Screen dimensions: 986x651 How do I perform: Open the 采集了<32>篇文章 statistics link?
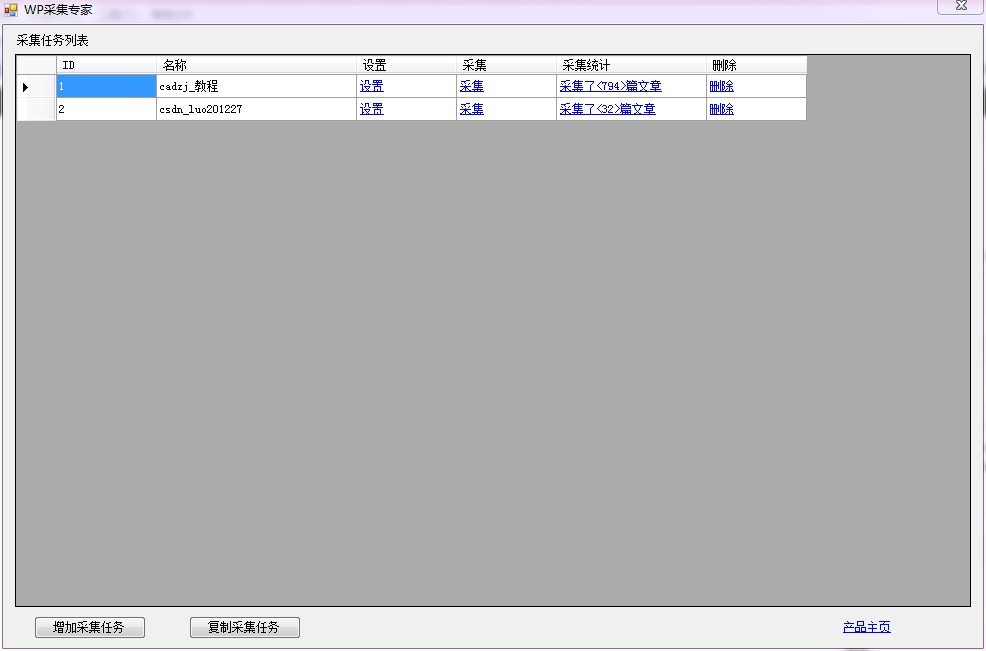tap(607, 110)
